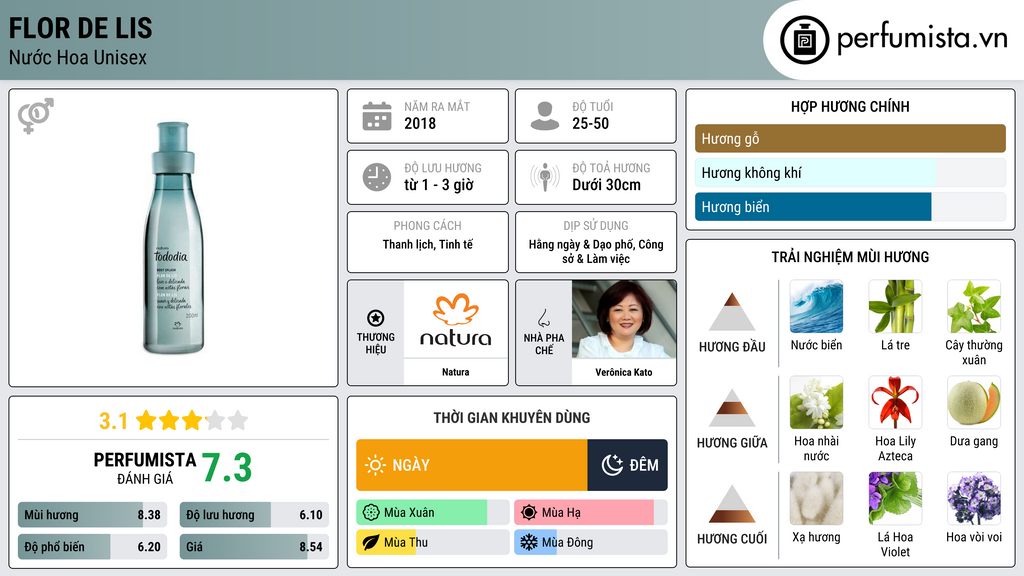
Task: Click the perfumista.vn bottle logo icon
Action: (804, 40)
